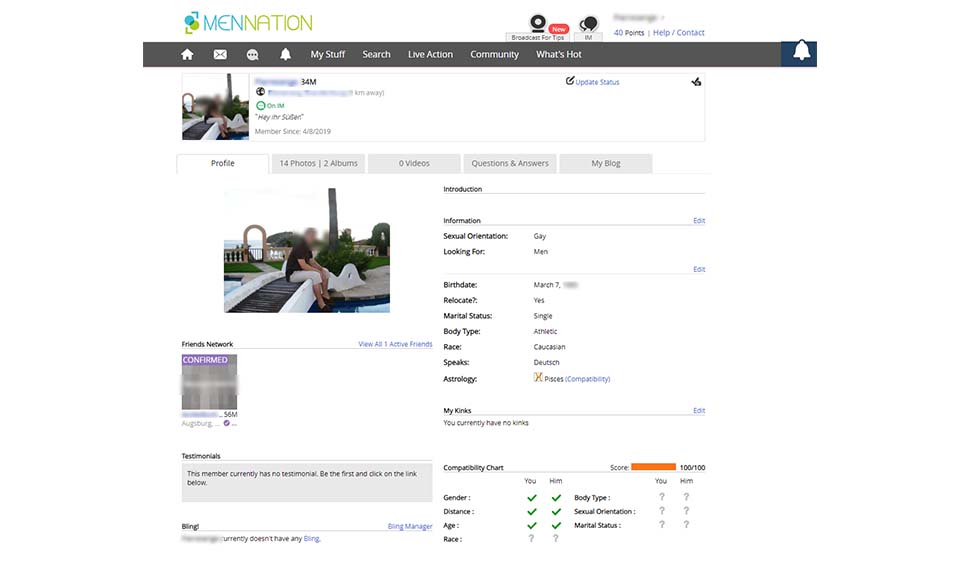Open the Live Action menu
Image resolution: width=960 pixels, height=561 pixels.
click(x=430, y=54)
